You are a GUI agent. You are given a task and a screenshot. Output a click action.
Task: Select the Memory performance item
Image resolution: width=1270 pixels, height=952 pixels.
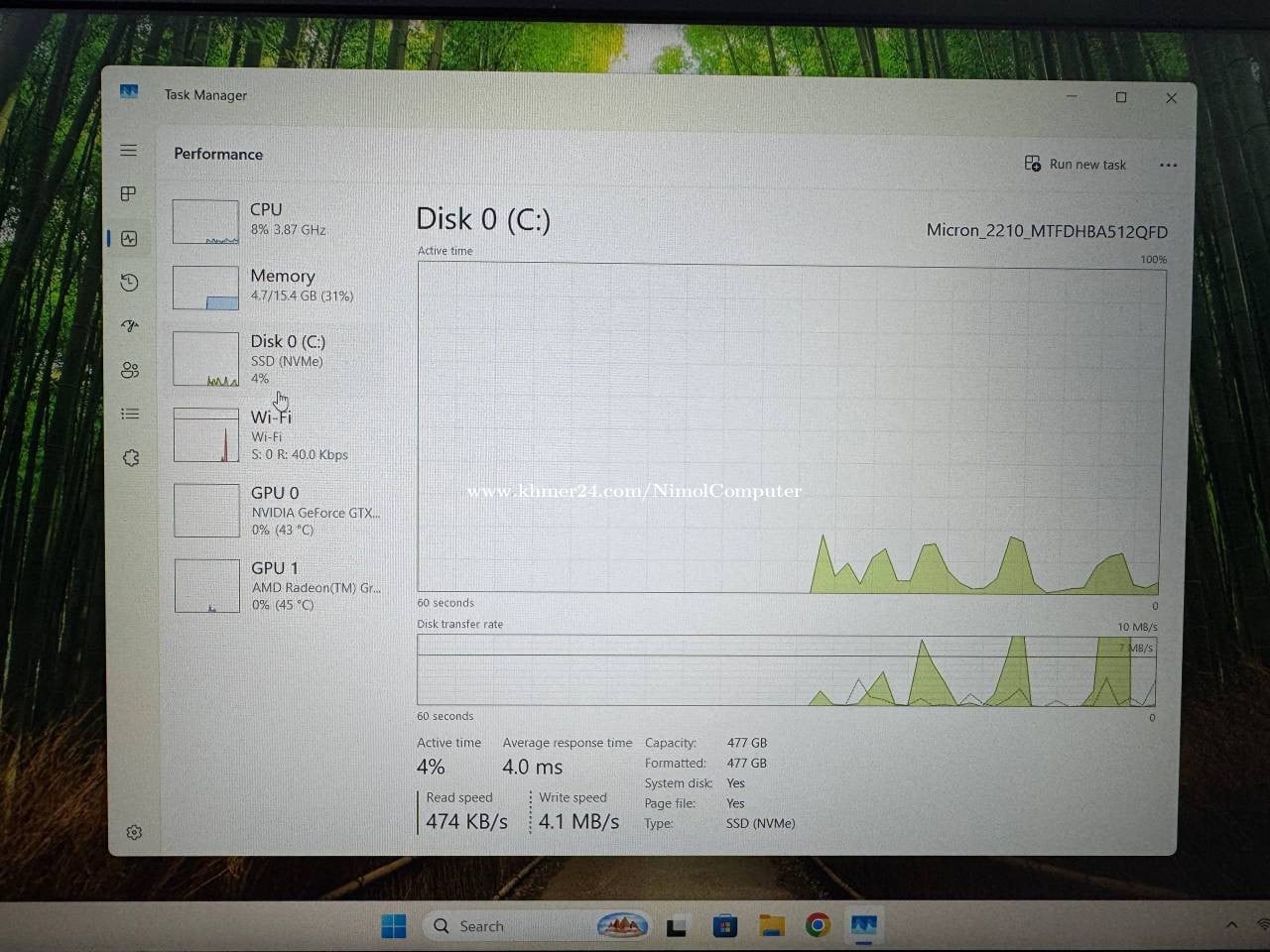278,287
